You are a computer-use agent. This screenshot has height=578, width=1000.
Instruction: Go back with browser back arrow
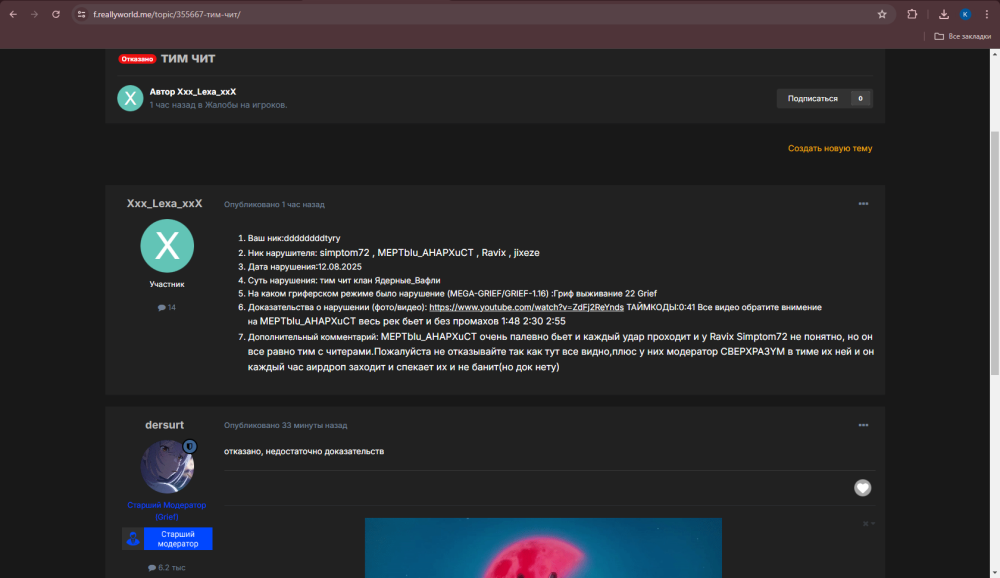point(13,14)
